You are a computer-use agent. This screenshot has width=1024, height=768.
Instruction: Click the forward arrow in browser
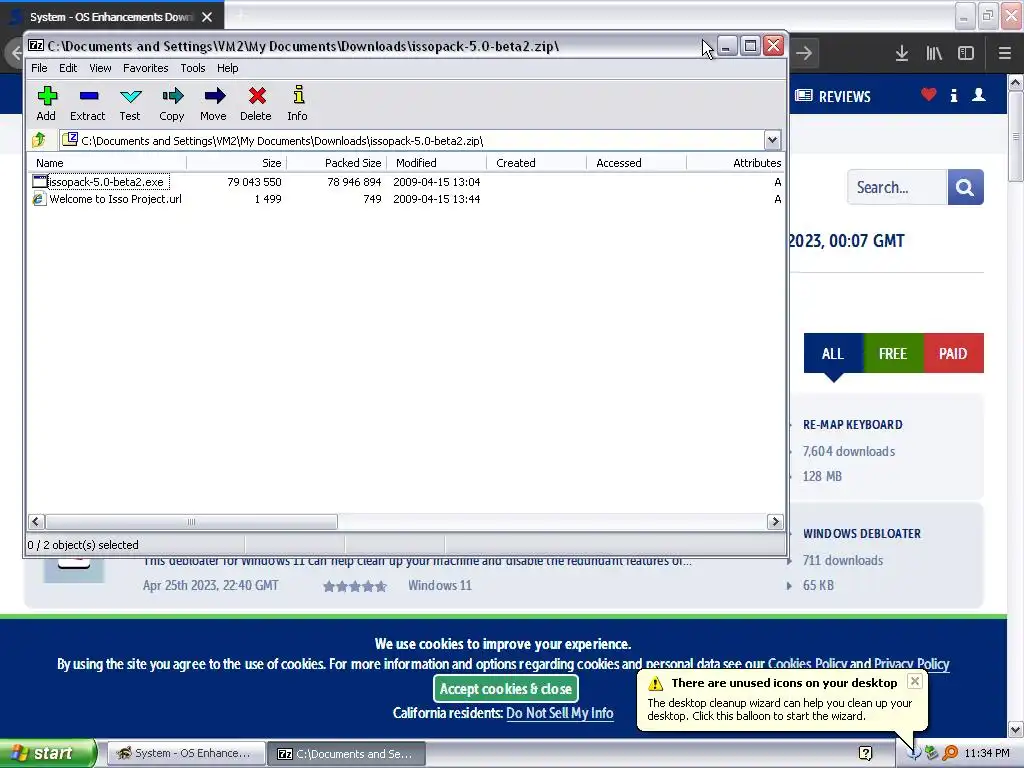point(804,54)
